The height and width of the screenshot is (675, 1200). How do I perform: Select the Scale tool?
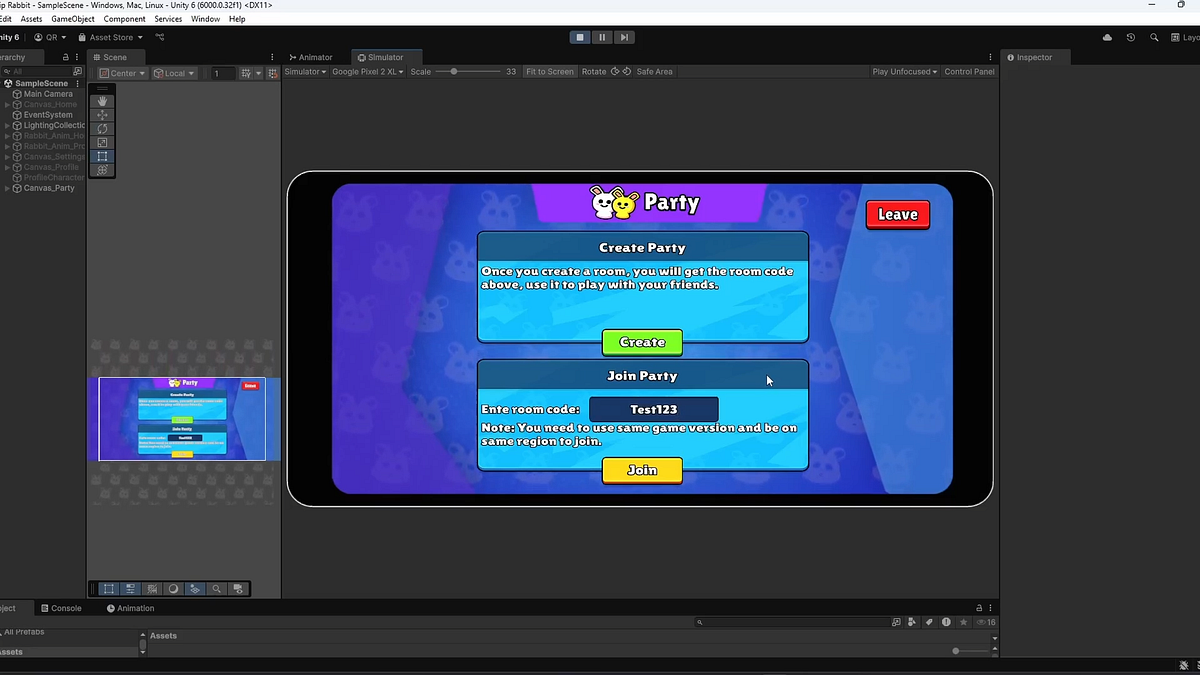pyautogui.click(x=102, y=142)
